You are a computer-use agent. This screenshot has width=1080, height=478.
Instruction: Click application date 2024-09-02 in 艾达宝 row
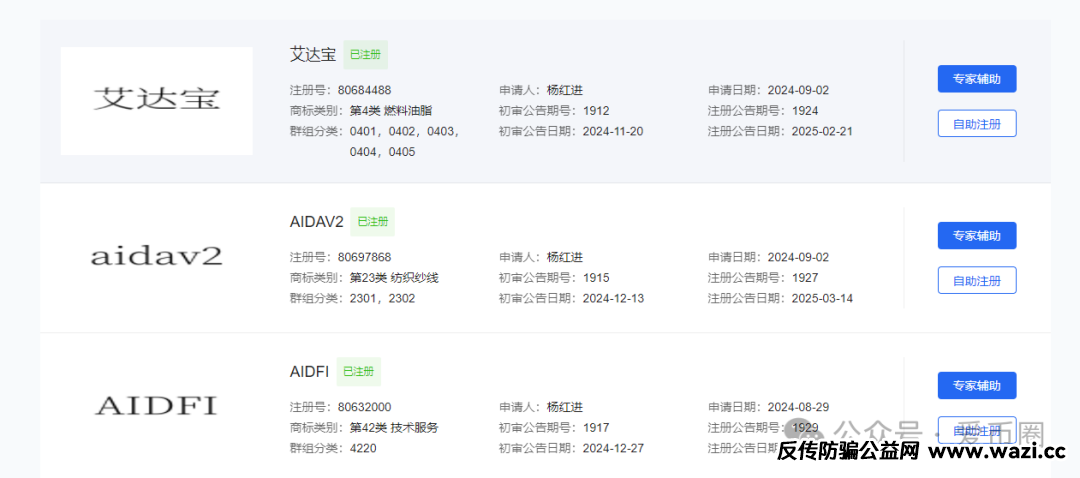coord(798,90)
